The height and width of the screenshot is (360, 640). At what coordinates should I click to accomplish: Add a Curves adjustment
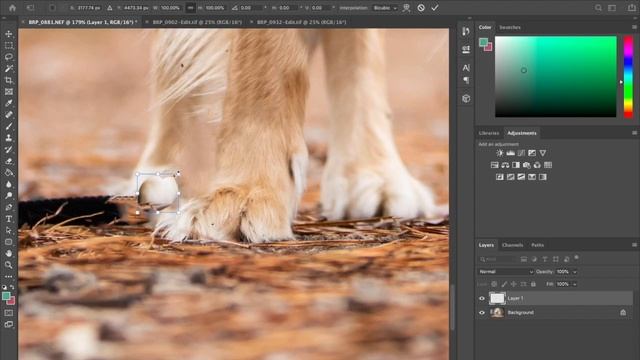521,153
